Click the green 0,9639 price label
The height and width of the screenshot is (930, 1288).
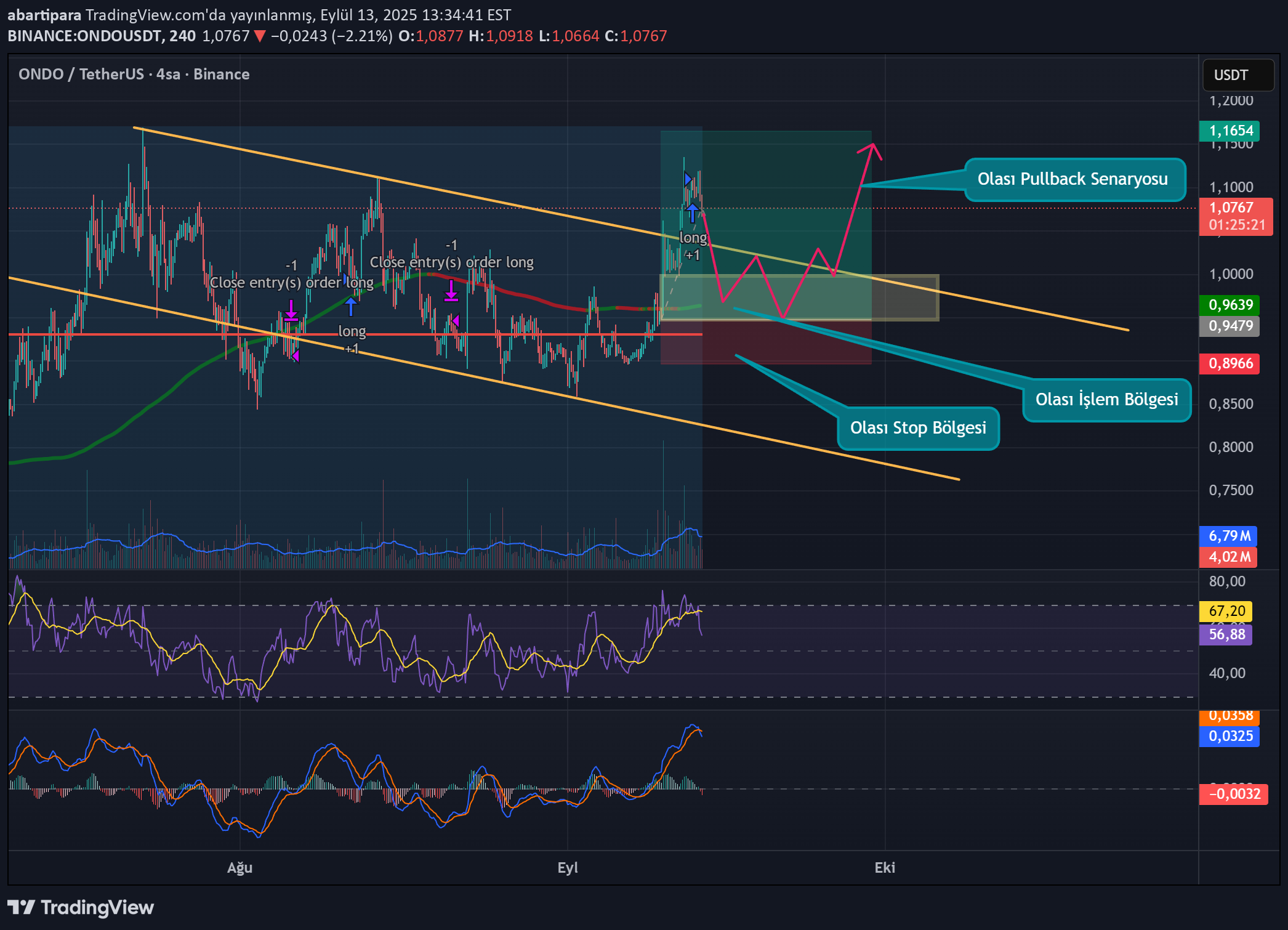[x=1230, y=305]
